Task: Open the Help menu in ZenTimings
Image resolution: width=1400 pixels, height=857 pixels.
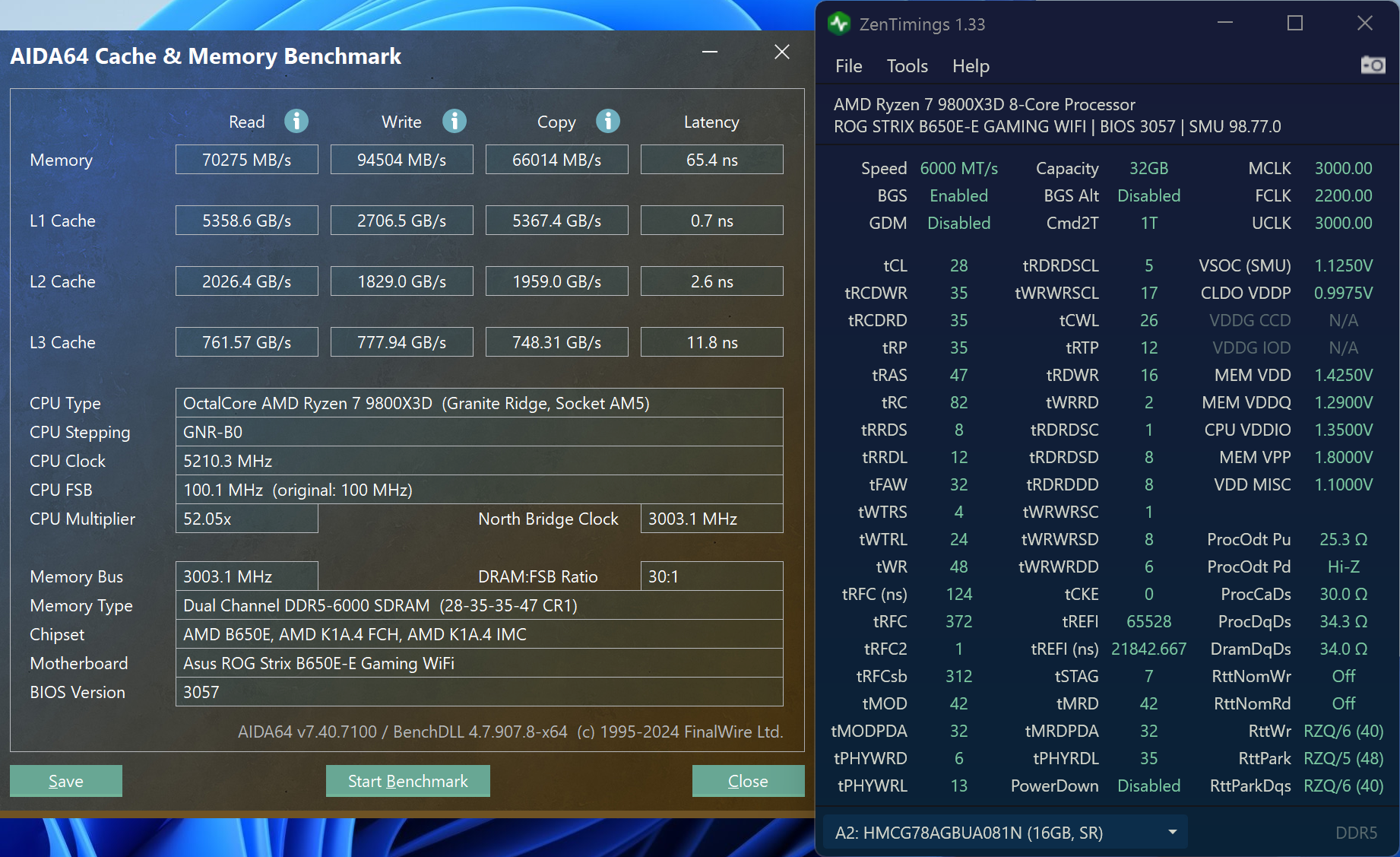Action: (971, 66)
